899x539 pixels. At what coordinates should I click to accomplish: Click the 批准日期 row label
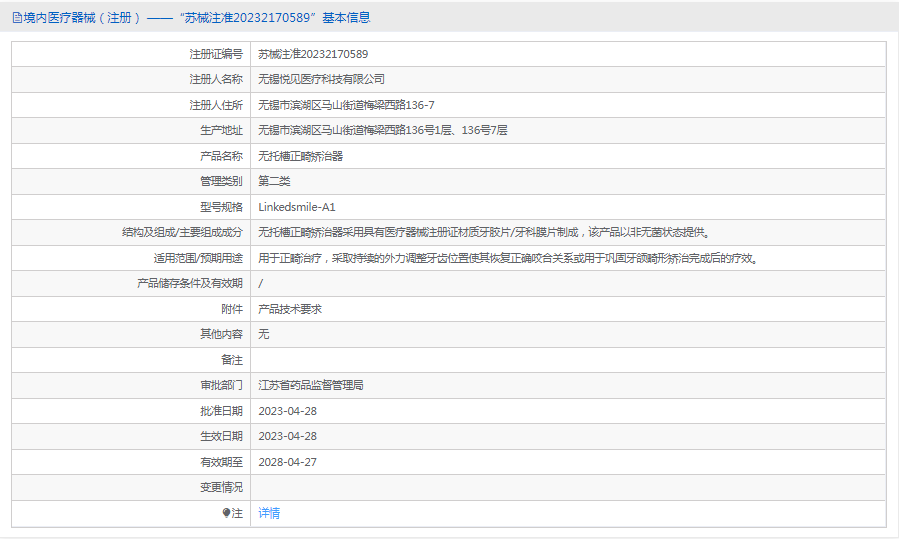tap(221, 411)
